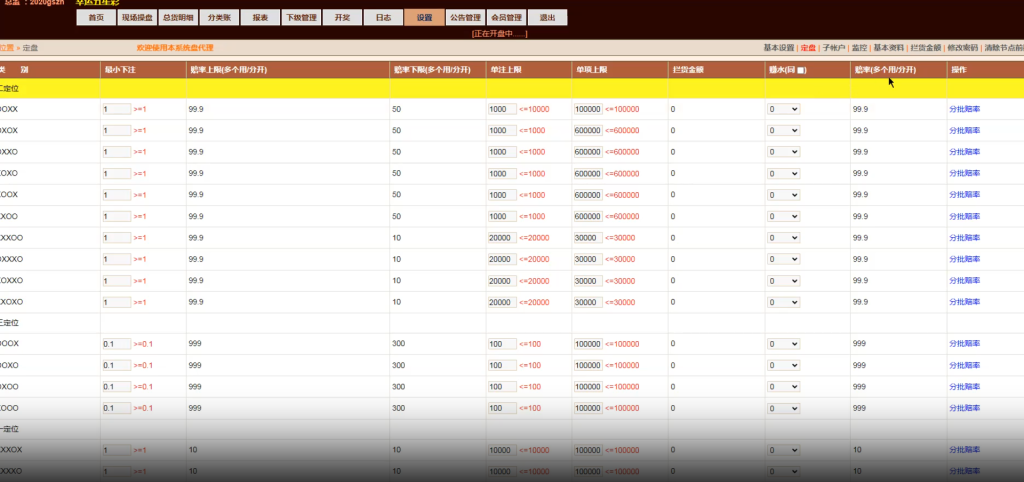Open the 子帐户 sub-tab
This screenshot has height=482, width=1024.
click(x=834, y=47)
